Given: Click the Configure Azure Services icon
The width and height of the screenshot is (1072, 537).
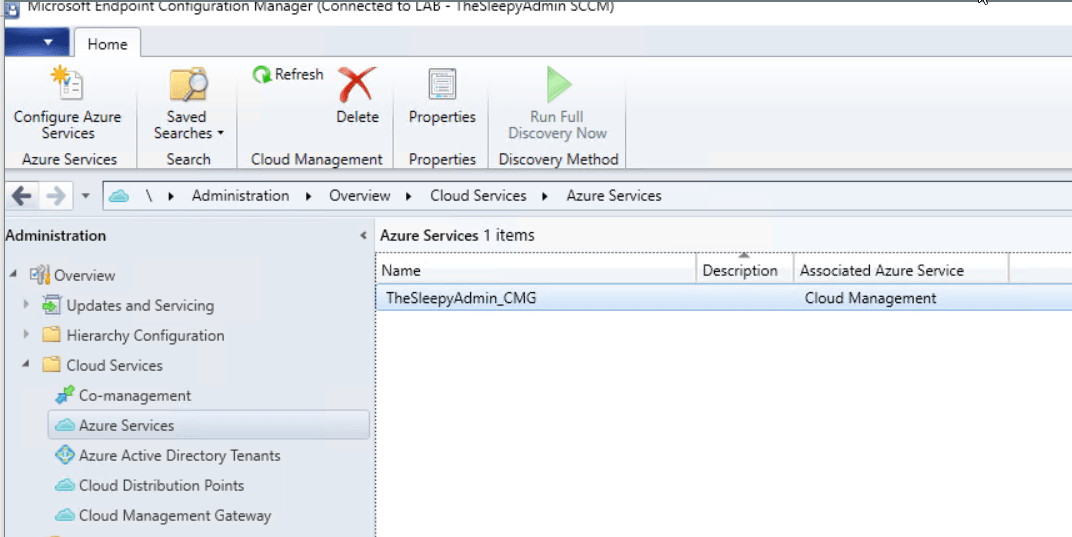Looking at the screenshot, I should point(67,86).
